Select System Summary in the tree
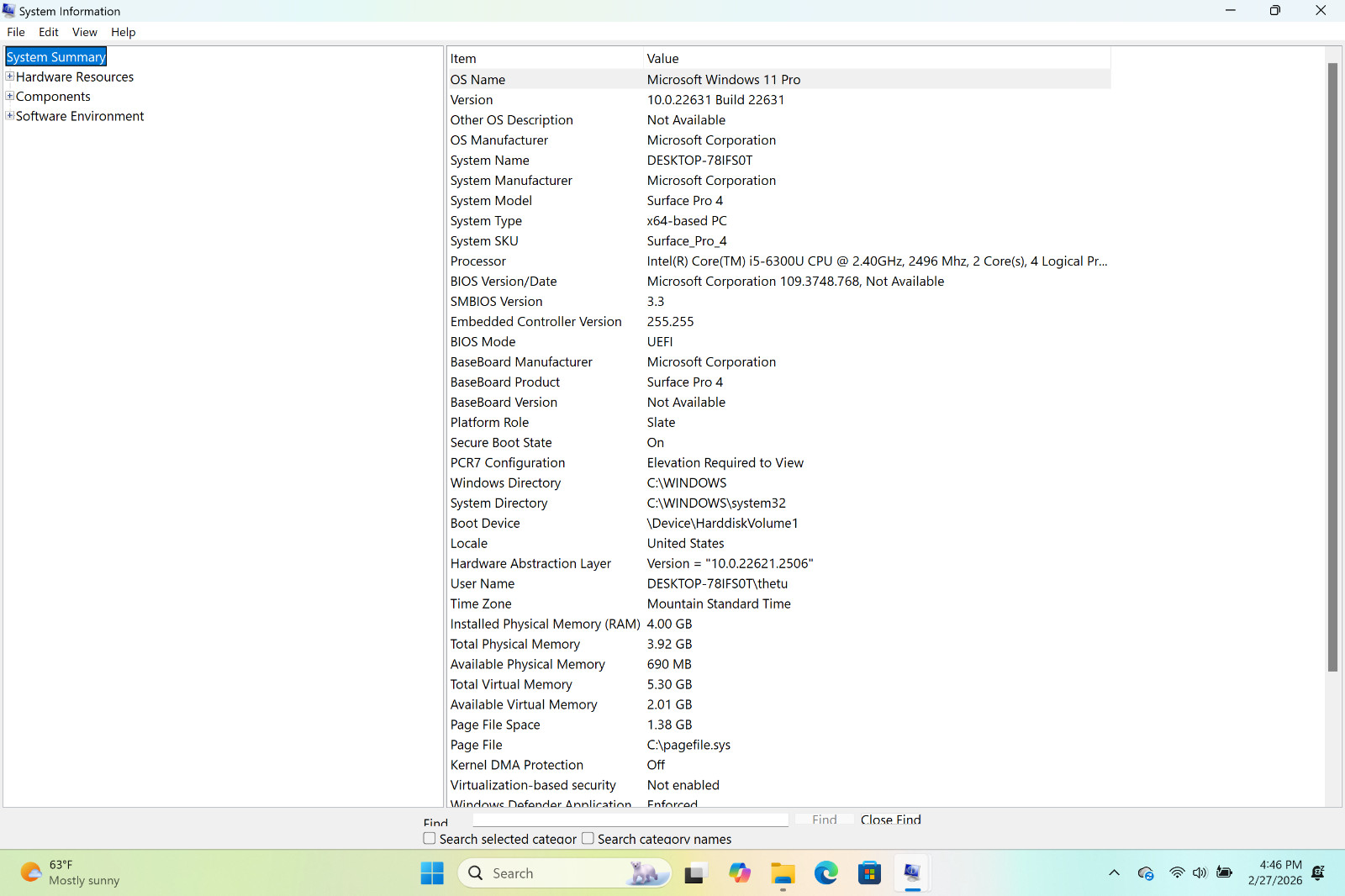 click(x=56, y=57)
